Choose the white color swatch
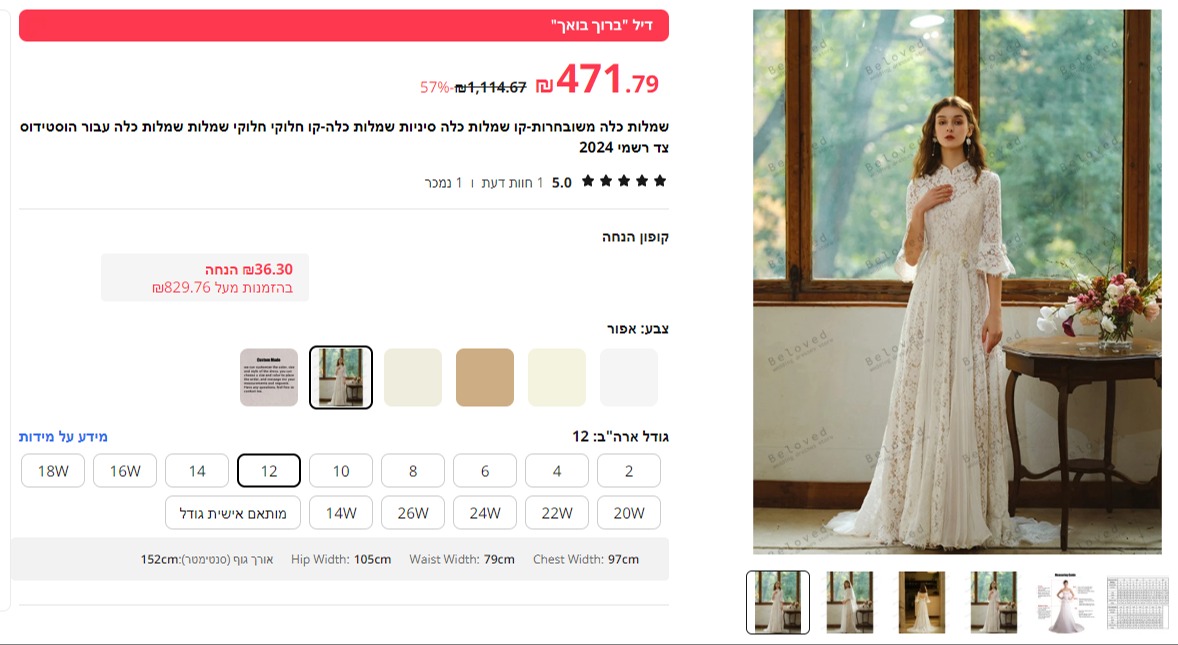 [x=629, y=377]
